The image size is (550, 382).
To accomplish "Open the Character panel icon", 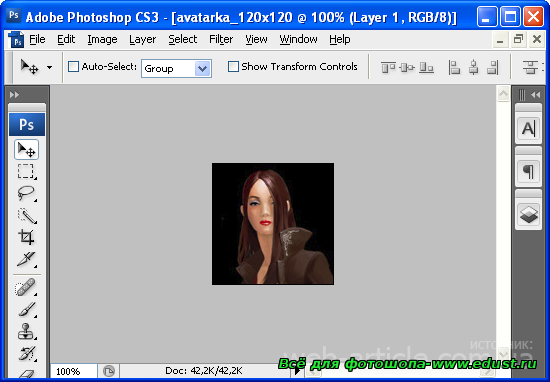I will coord(528,129).
